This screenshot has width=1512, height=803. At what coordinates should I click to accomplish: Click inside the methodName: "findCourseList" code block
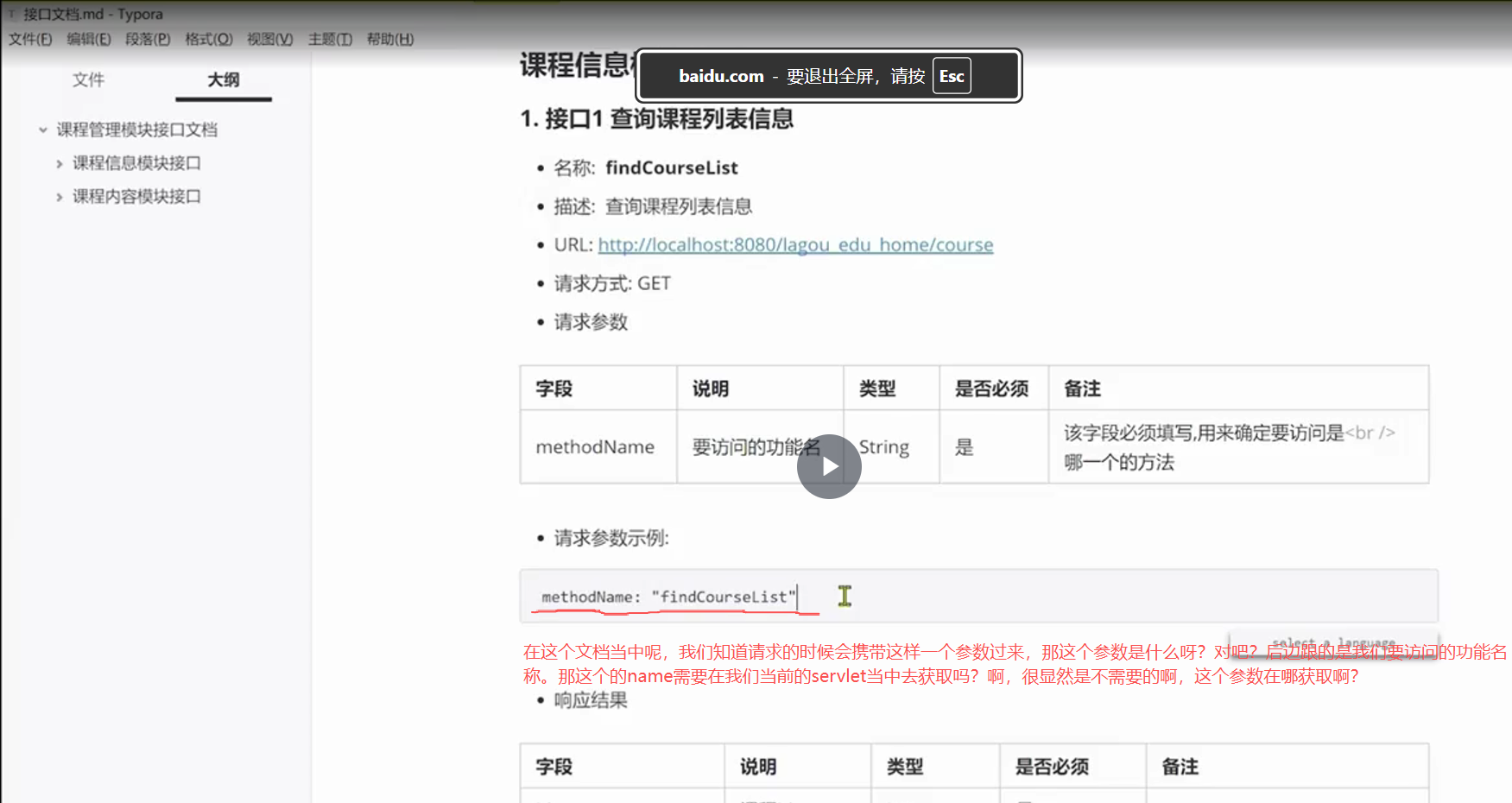point(978,596)
